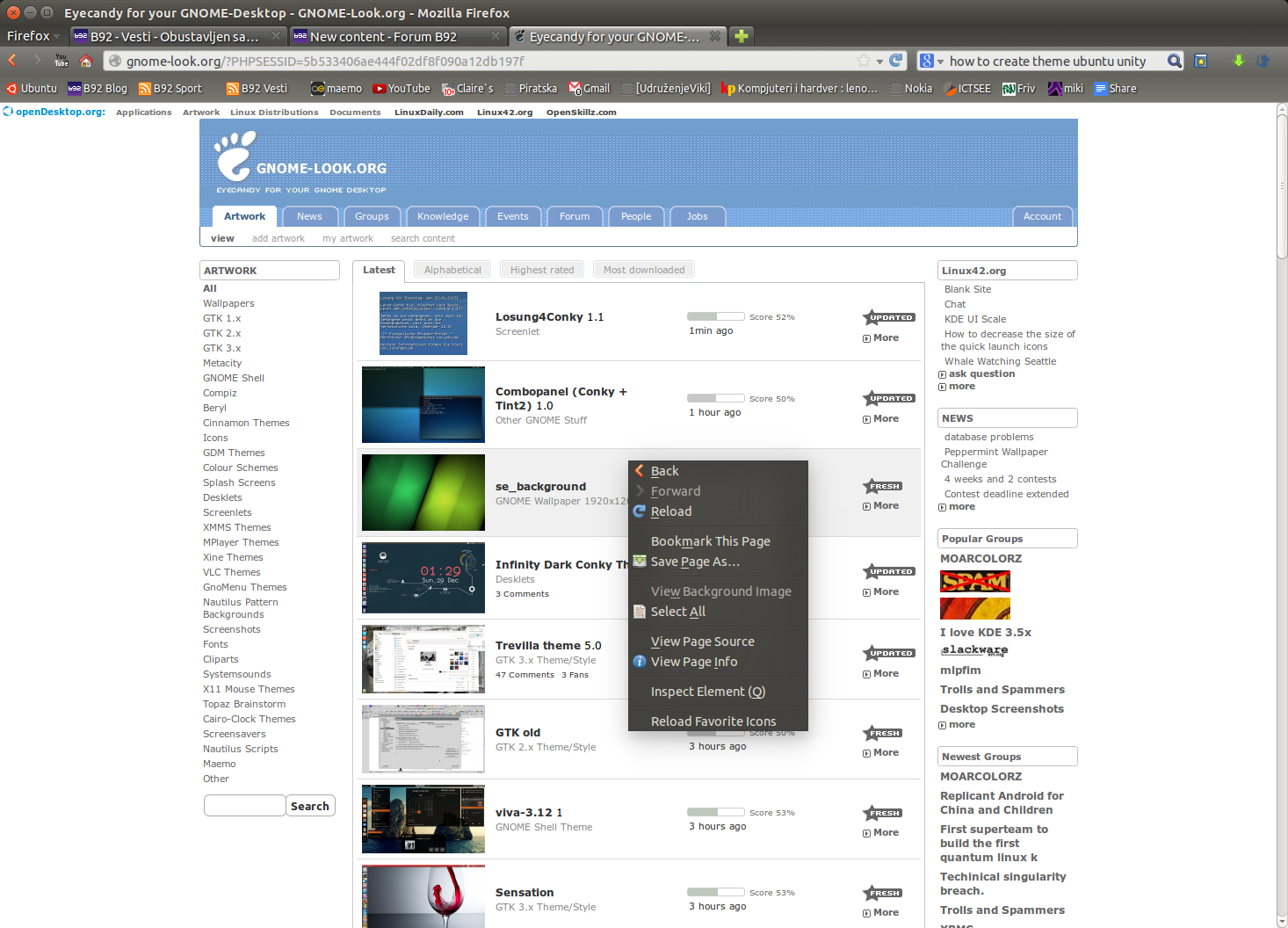Click the UPDATED badge for Losung4Conky
1288x928 pixels.
(x=889, y=317)
